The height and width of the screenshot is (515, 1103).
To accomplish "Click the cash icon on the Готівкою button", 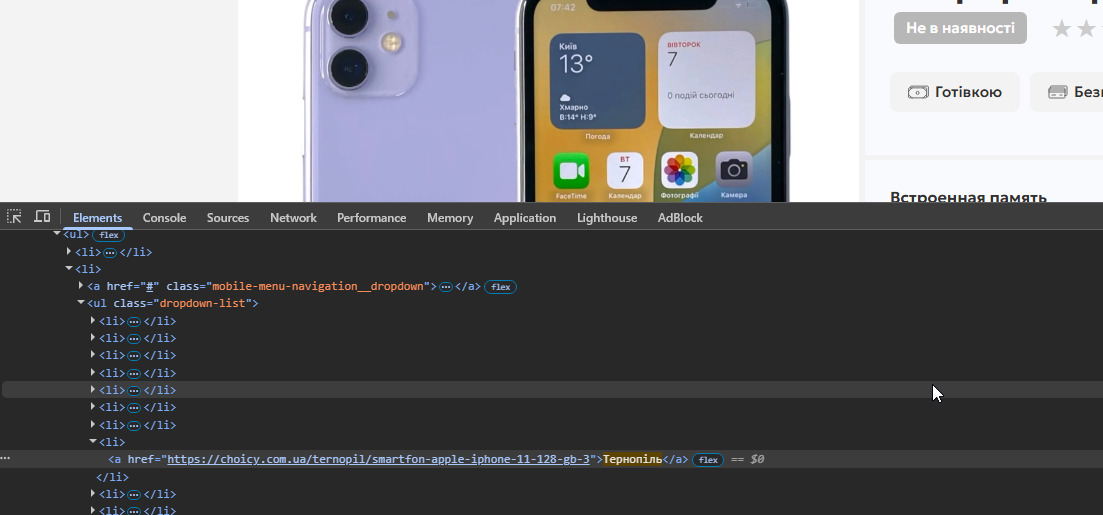I will point(918,92).
